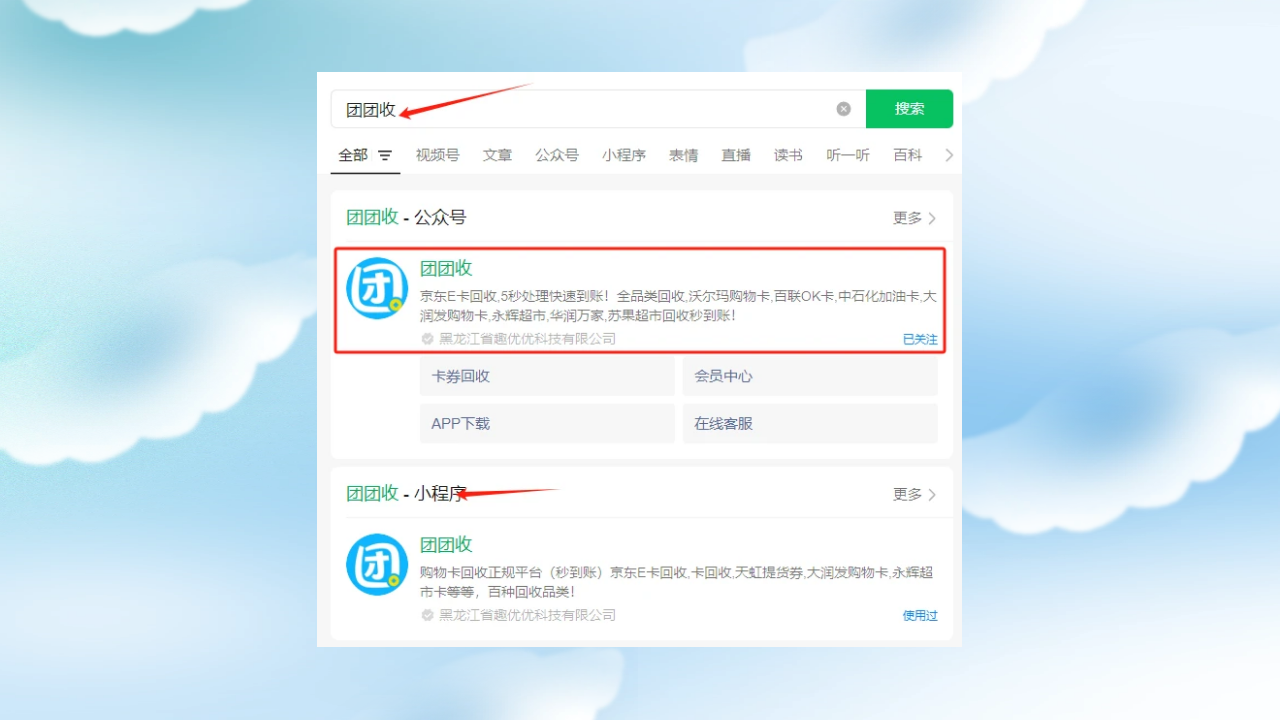Click the 公众号 verified company name
Screen dimensions: 1280x720
point(527,339)
